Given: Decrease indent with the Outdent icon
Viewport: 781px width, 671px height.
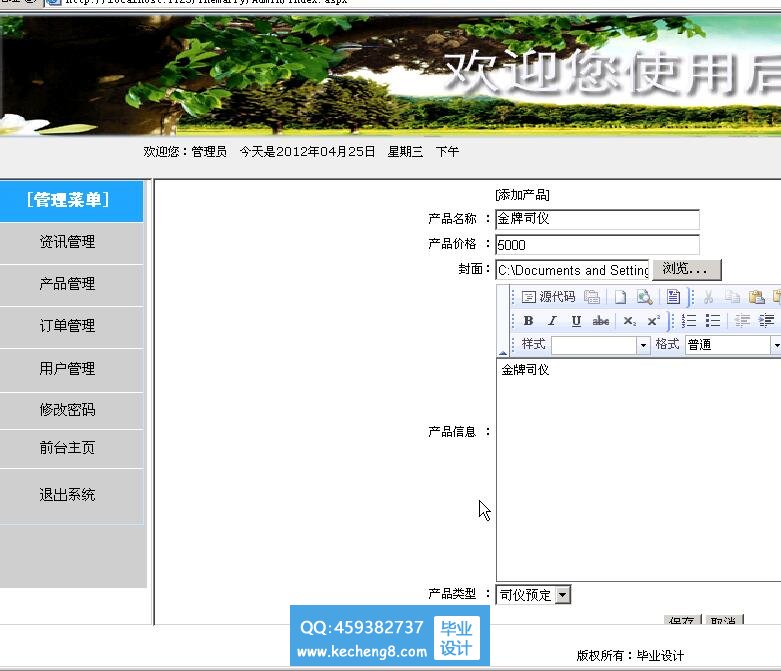Looking at the screenshot, I should click(742, 321).
